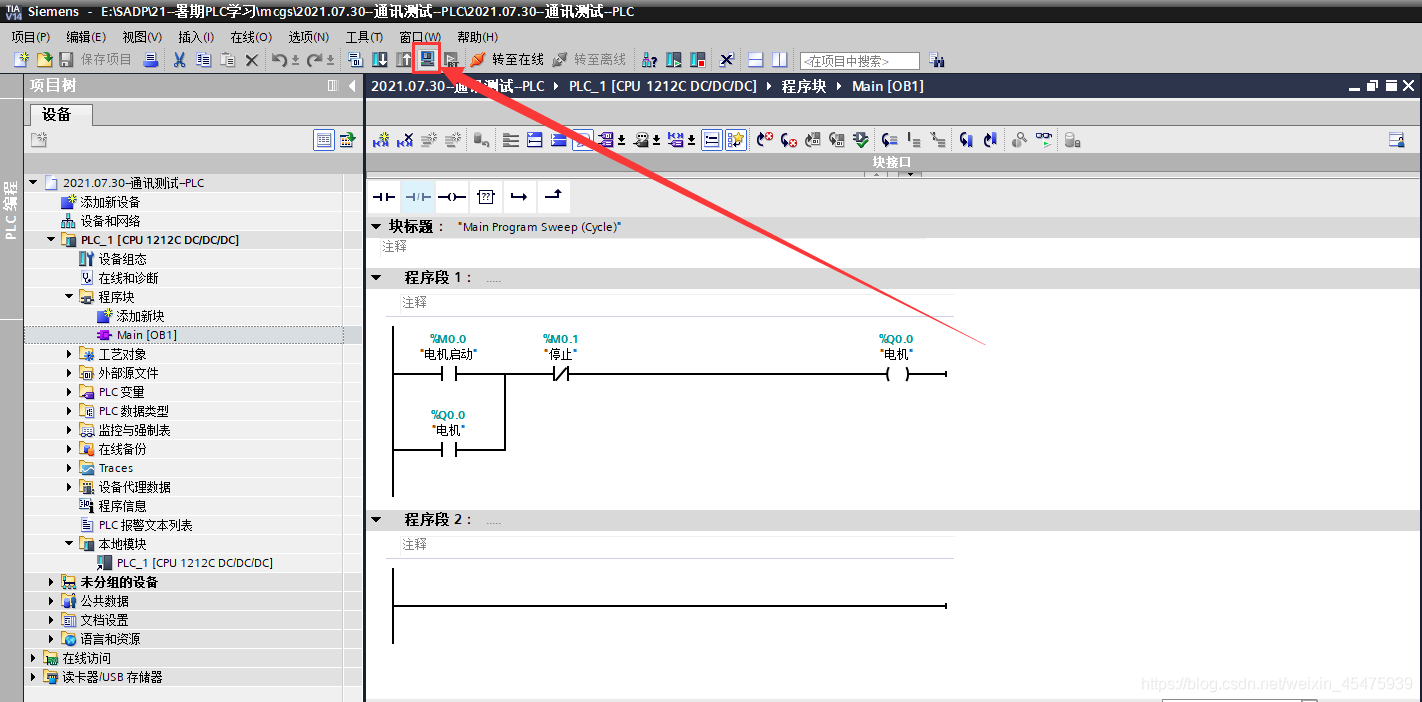The width and height of the screenshot is (1422, 702).
Task: Click the paste clipboard icon
Action: (228, 60)
